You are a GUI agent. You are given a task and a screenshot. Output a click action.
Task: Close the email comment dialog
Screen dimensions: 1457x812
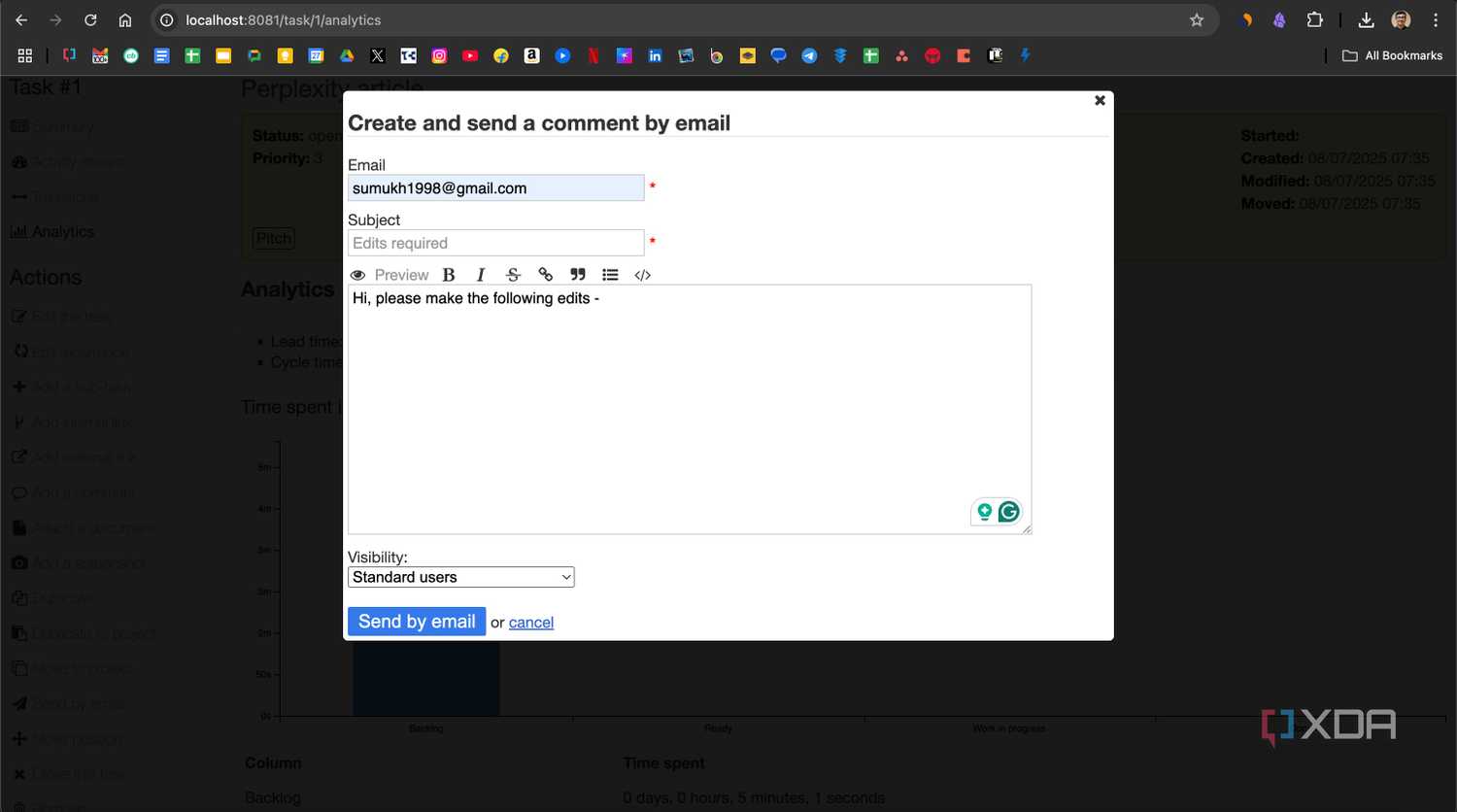[1100, 100]
